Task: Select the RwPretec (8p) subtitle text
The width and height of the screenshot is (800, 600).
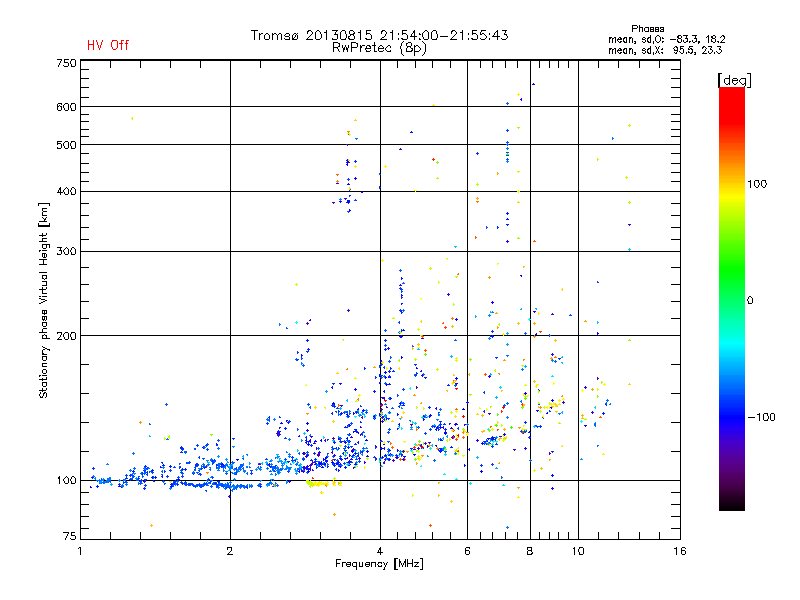Action: 379,47
